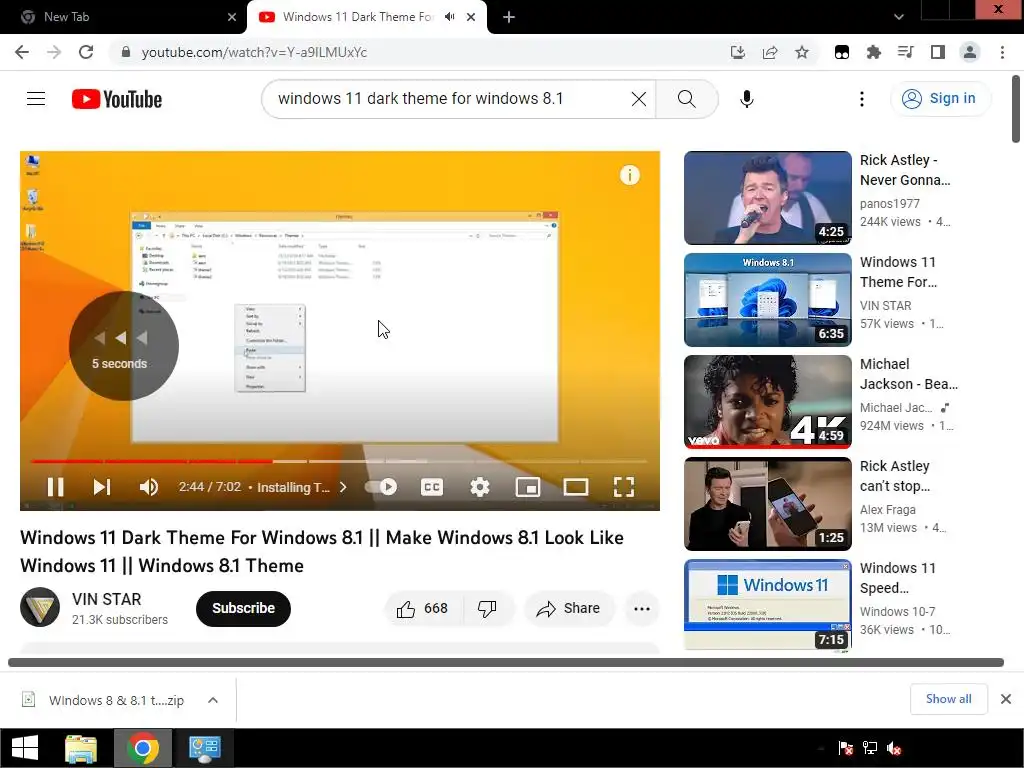Open a new browser tab

point(509,17)
